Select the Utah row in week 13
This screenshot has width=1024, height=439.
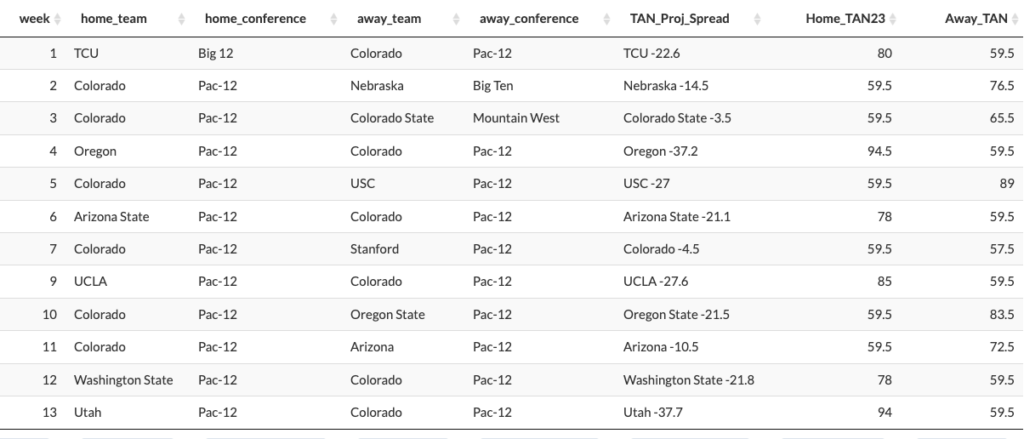512,412
